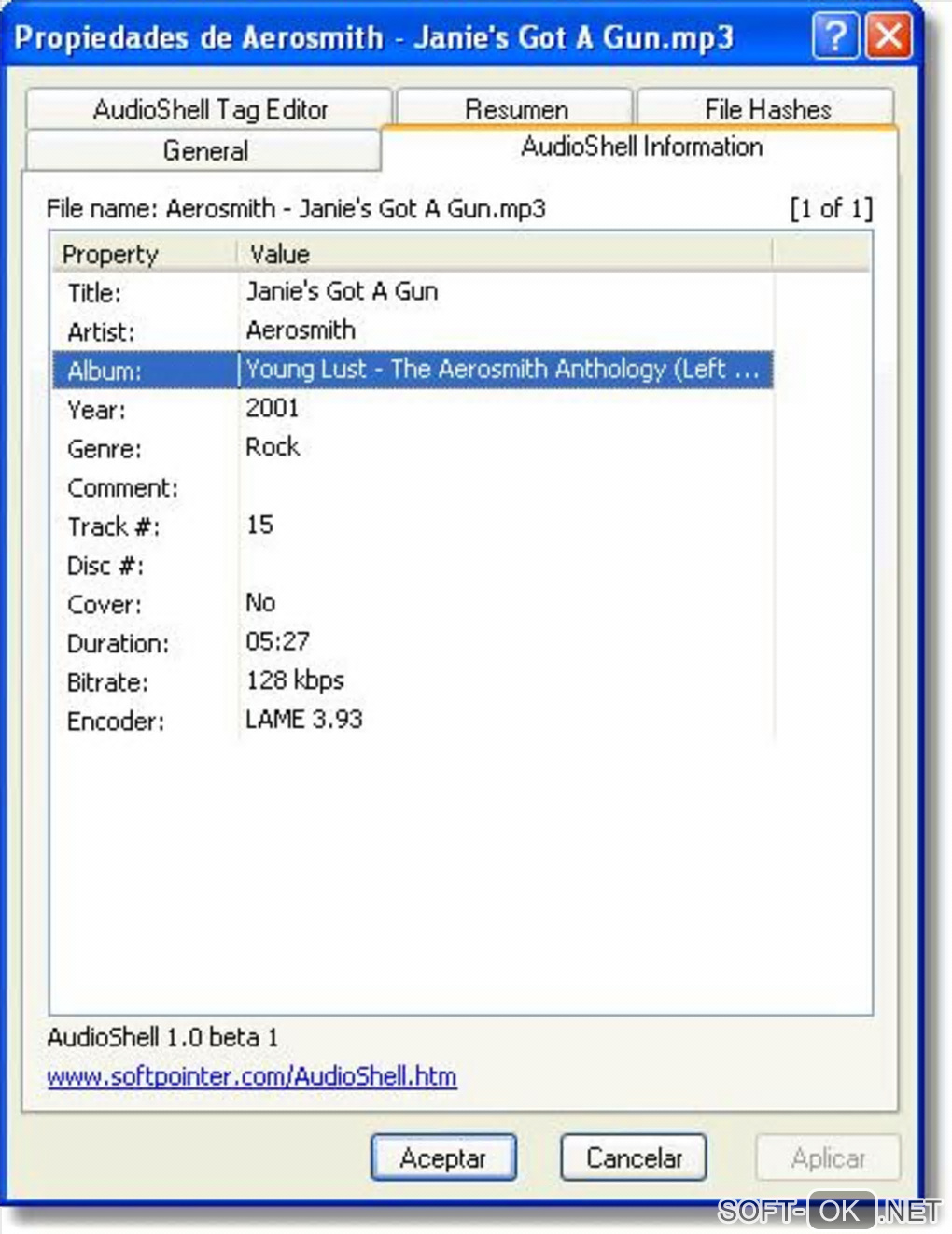Click the cover value No
Screen dimensions: 952x1234
[260, 603]
